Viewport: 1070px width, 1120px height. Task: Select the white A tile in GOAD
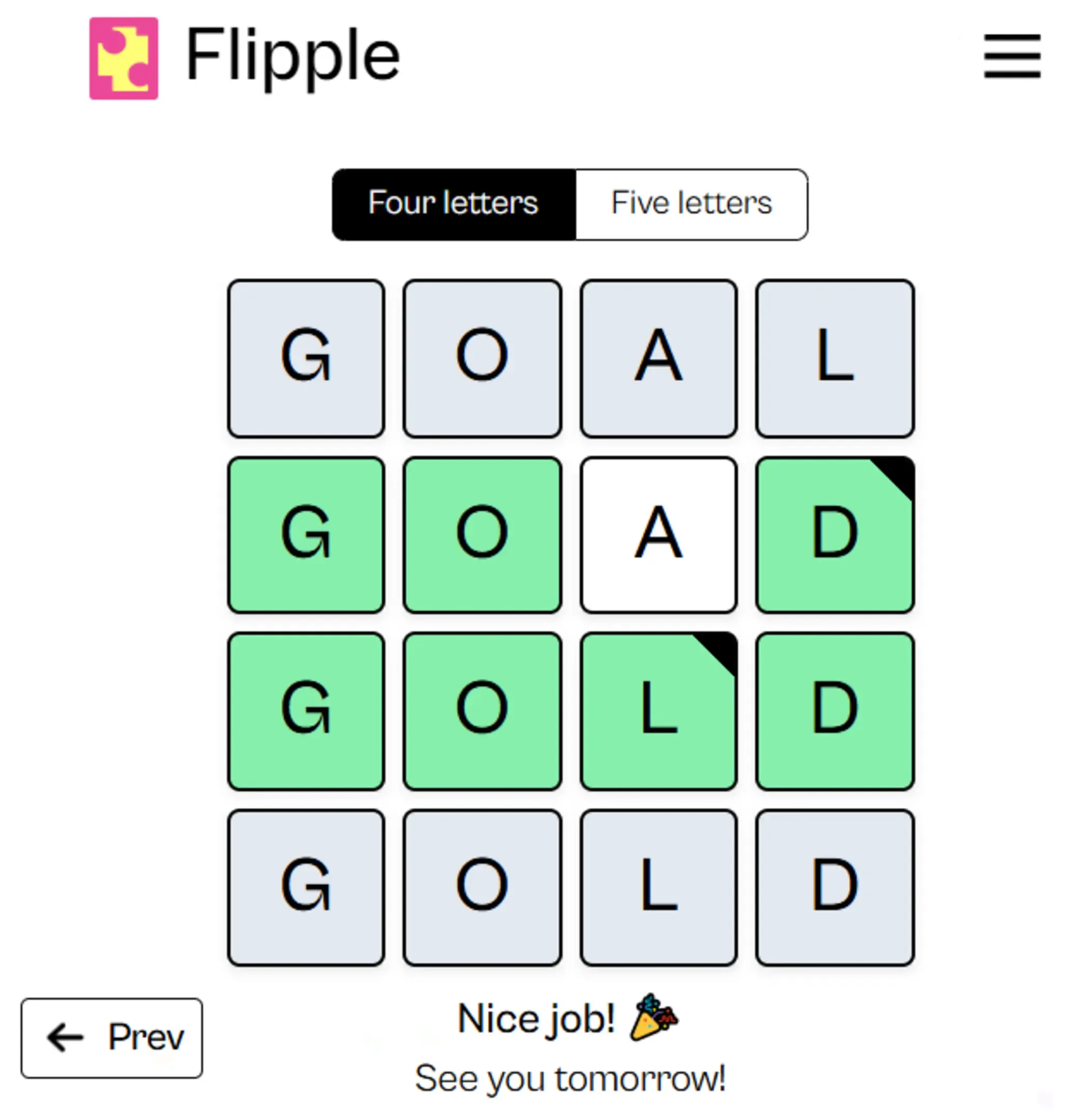pos(659,535)
